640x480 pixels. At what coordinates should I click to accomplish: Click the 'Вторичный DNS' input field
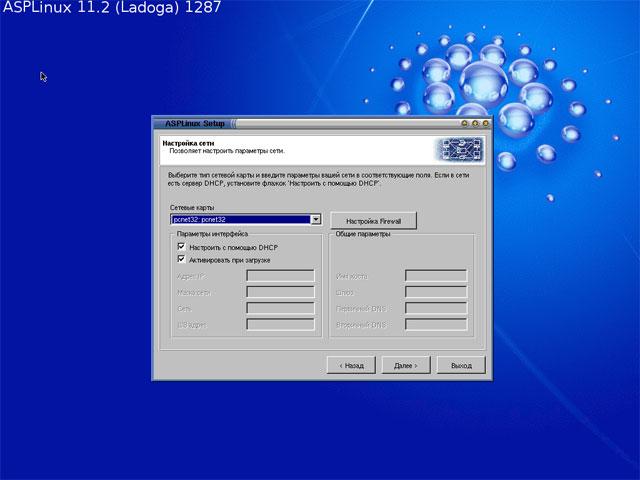pos(436,324)
